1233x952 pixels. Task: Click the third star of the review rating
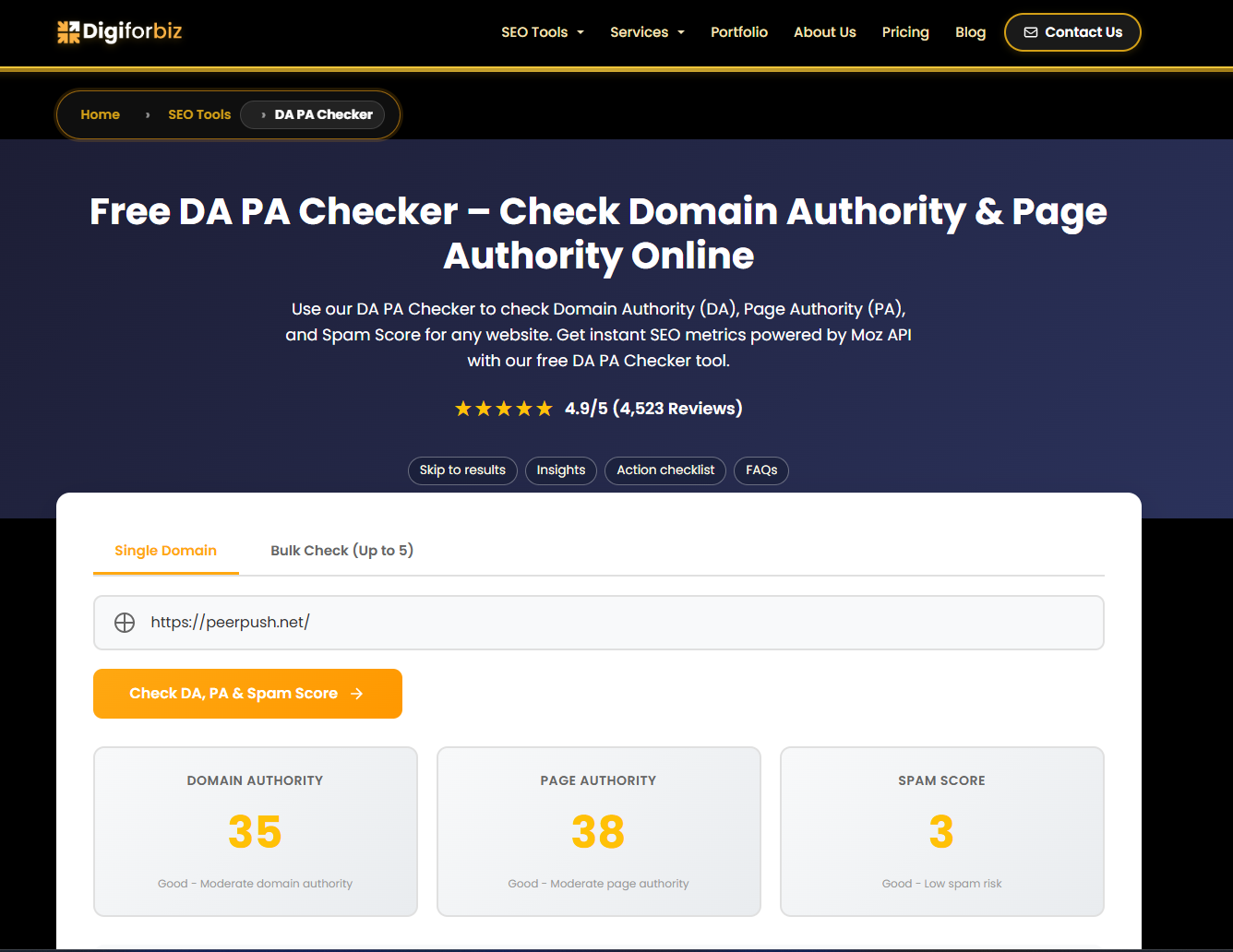tap(503, 408)
